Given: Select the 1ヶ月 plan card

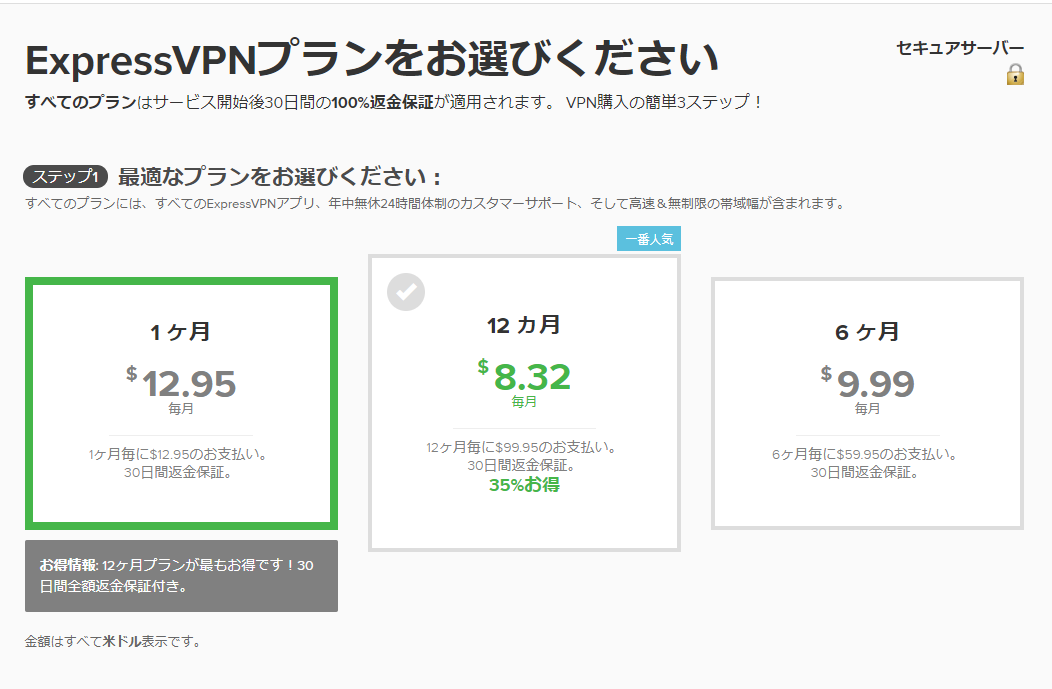Looking at the screenshot, I should [x=181, y=403].
